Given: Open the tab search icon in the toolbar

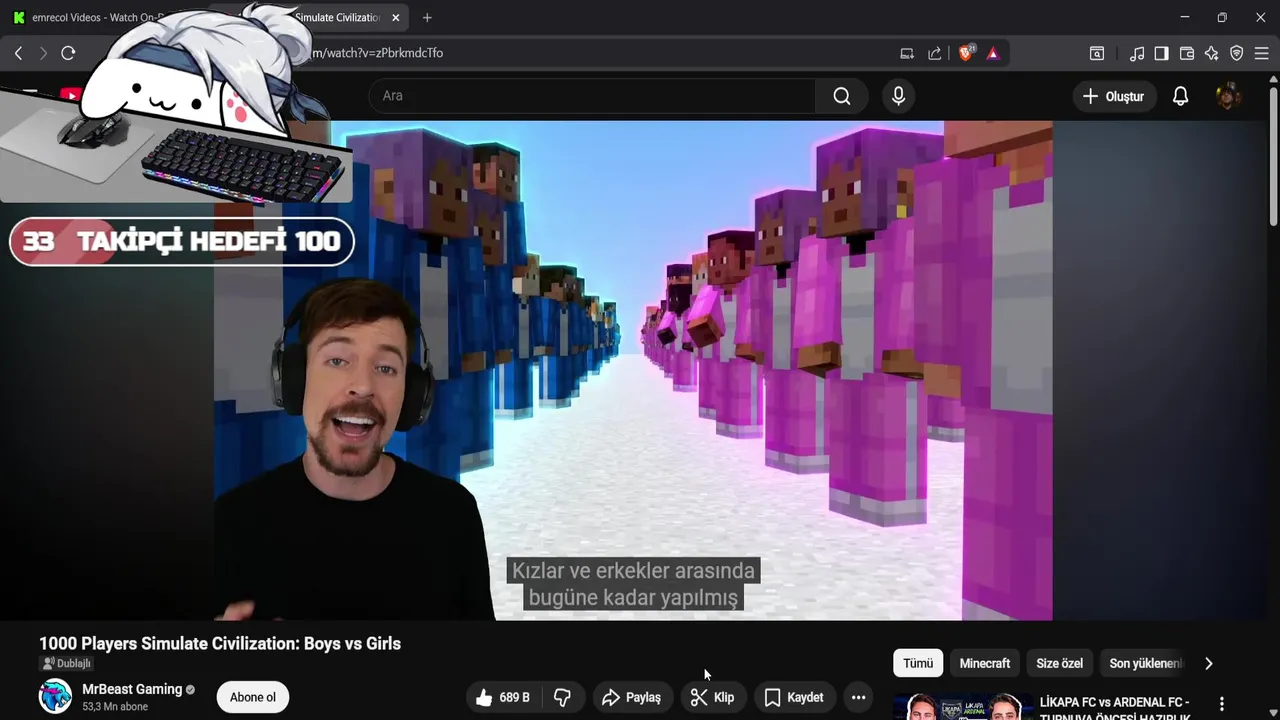Looking at the screenshot, I should pos(1097,54).
